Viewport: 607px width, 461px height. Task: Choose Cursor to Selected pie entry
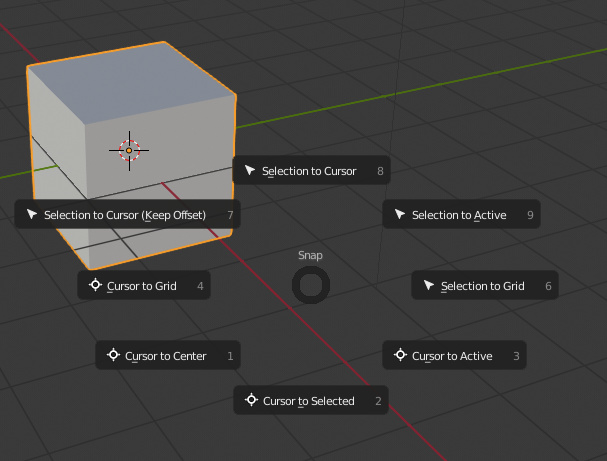point(311,400)
